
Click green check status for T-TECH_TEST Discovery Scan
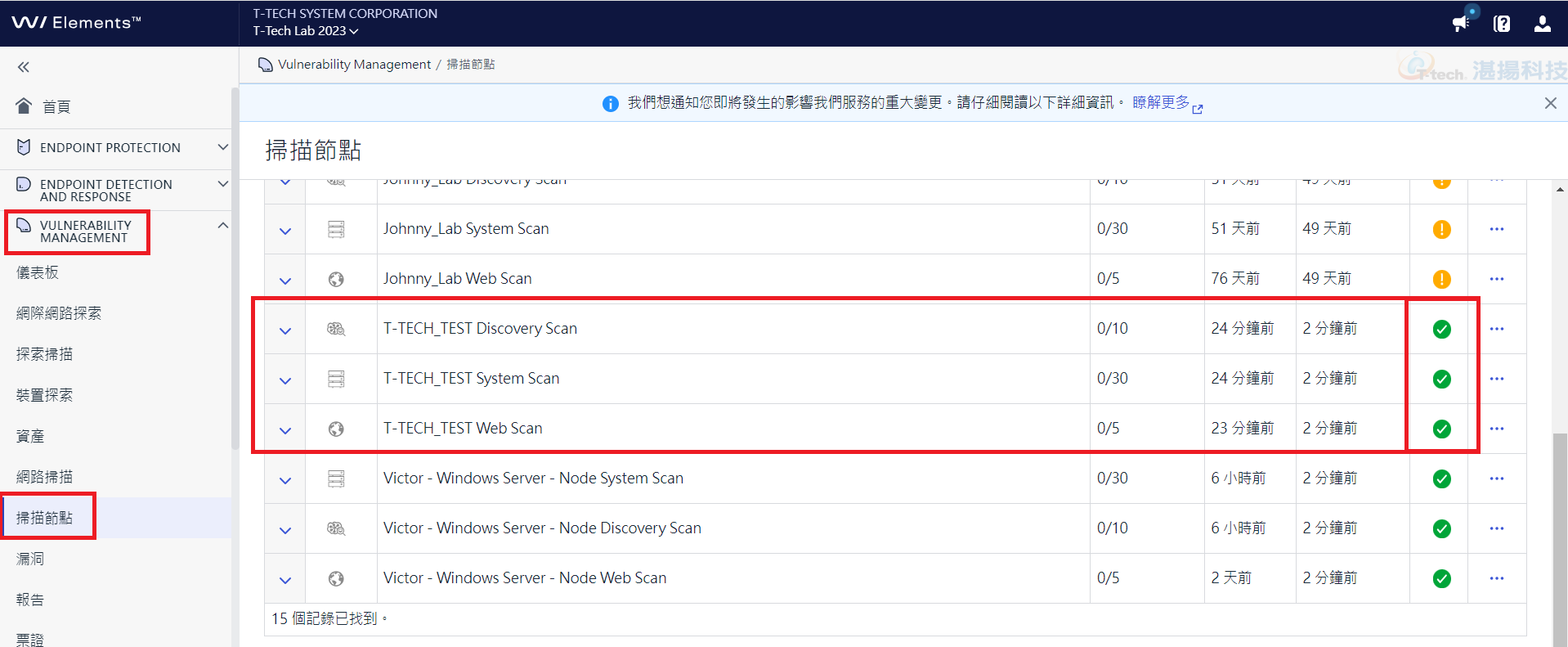(1442, 330)
